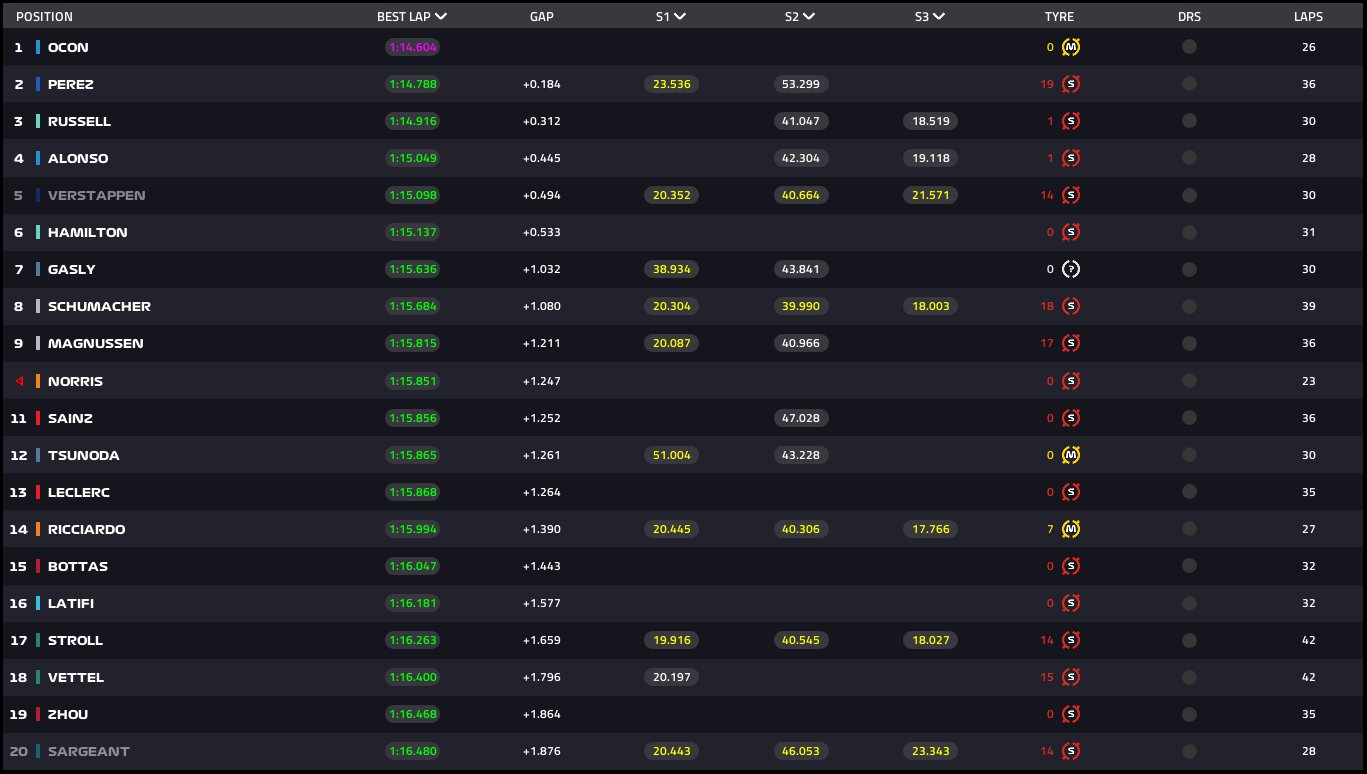Click Hamilton's soft tyre icon
Viewport: 1367px width, 774px height.
pos(1071,232)
